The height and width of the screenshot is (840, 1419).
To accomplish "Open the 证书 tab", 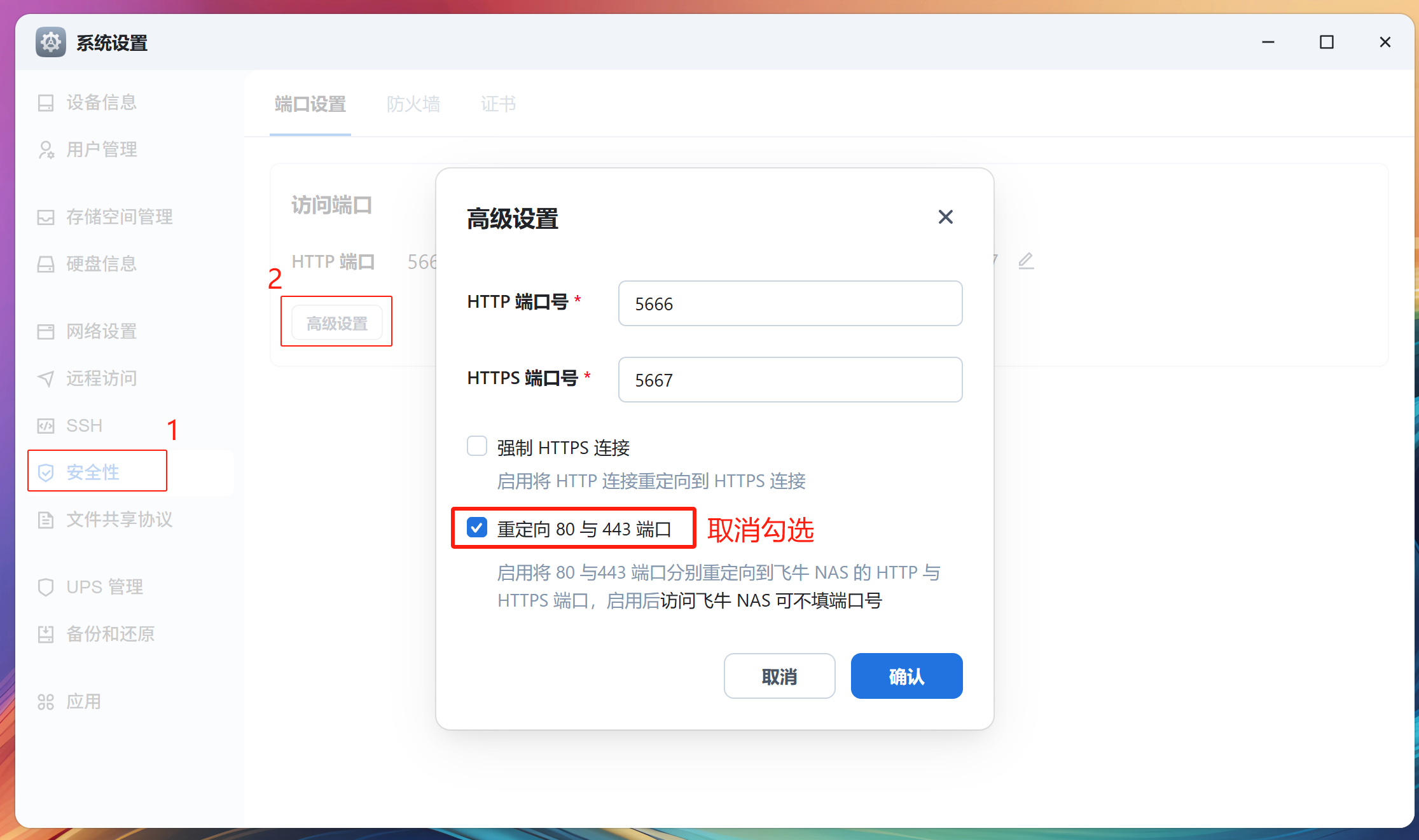I will (498, 104).
